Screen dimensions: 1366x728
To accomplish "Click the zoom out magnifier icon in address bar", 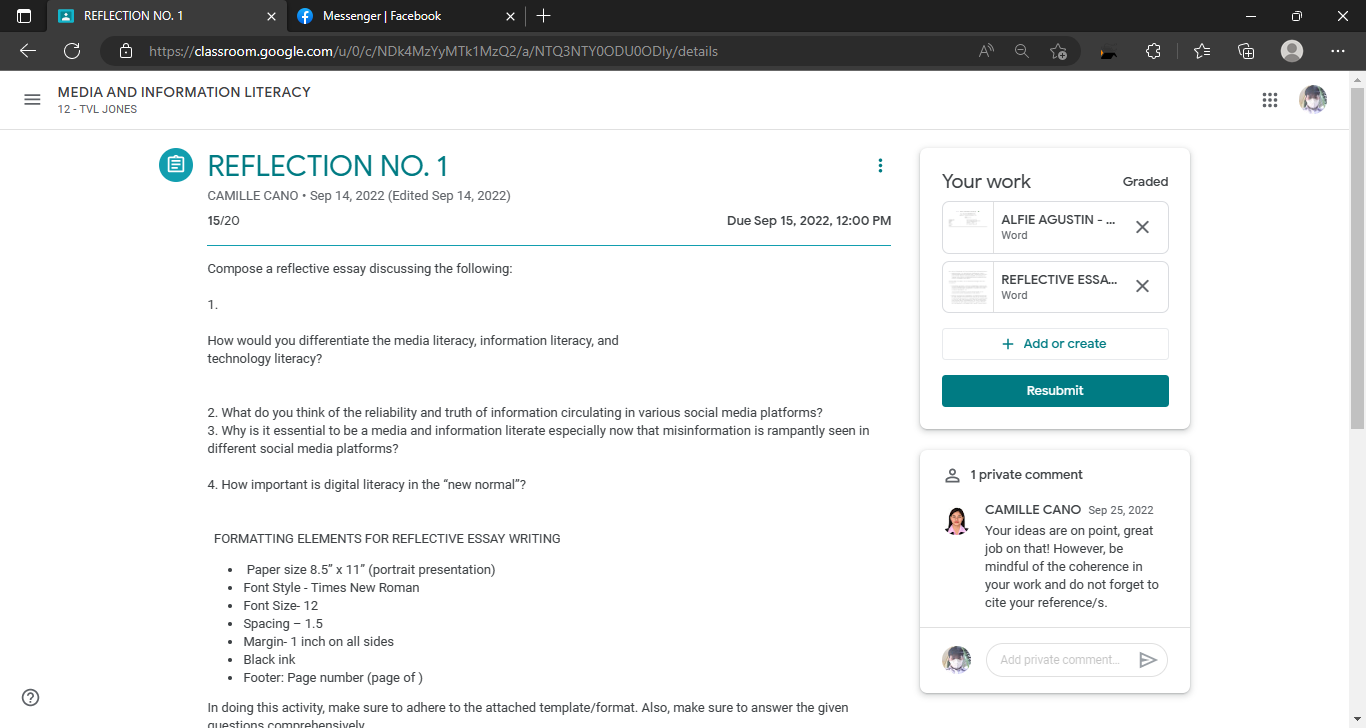I will pyautogui.click(x=1022, y=51).
